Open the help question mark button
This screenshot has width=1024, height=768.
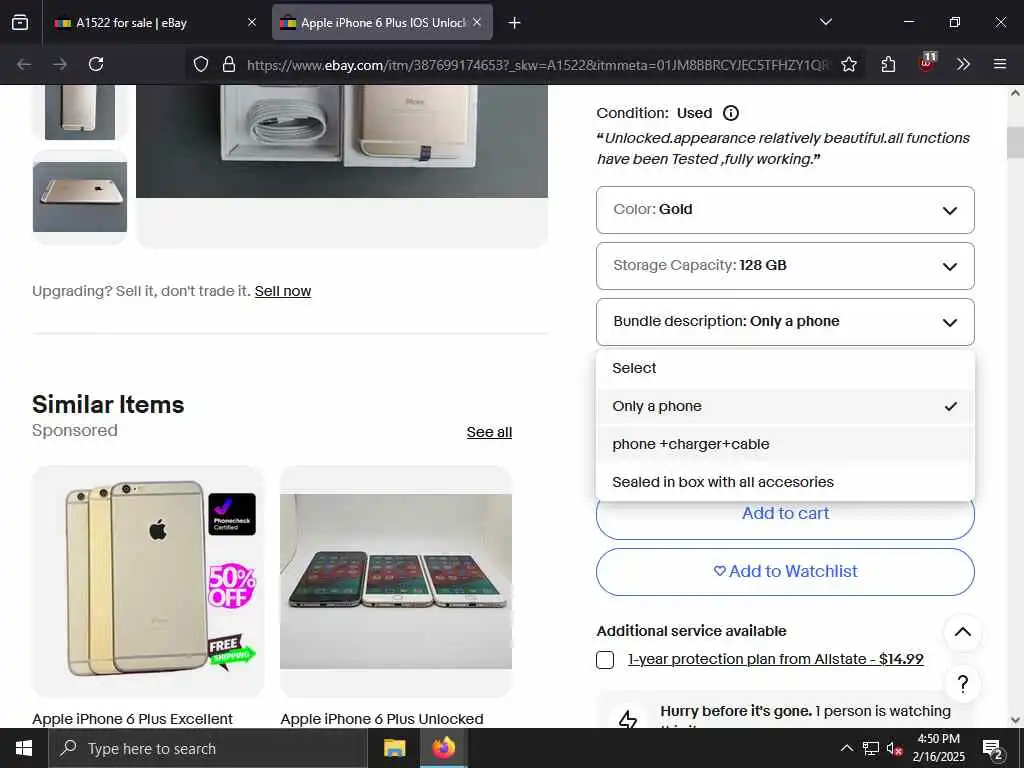(x=963, y=684)
